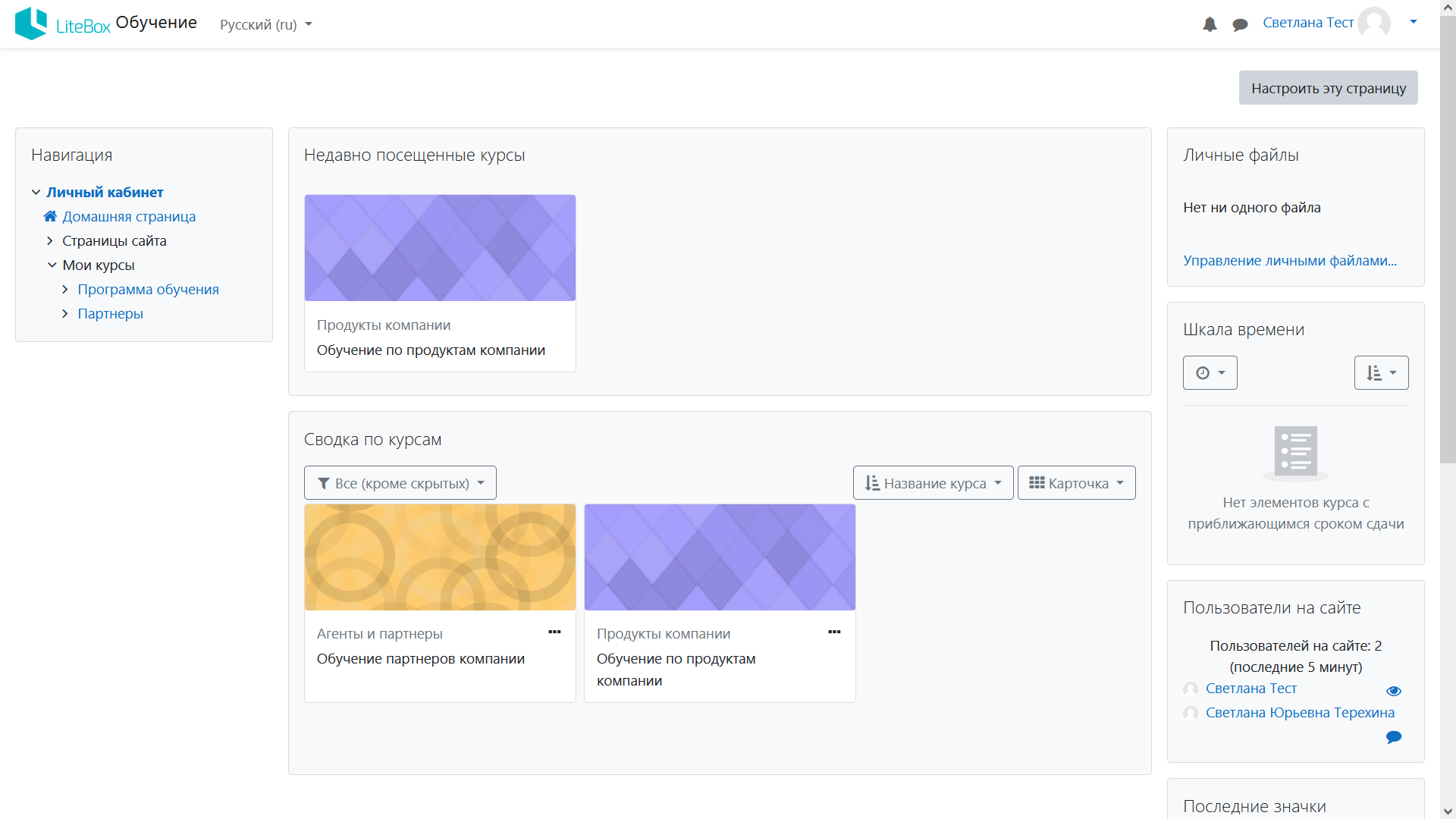Image resolution: width=1456 pixels, height=819 pixels.
Task: Open Светлана Тест online user profile
Action: point(1251,689)
